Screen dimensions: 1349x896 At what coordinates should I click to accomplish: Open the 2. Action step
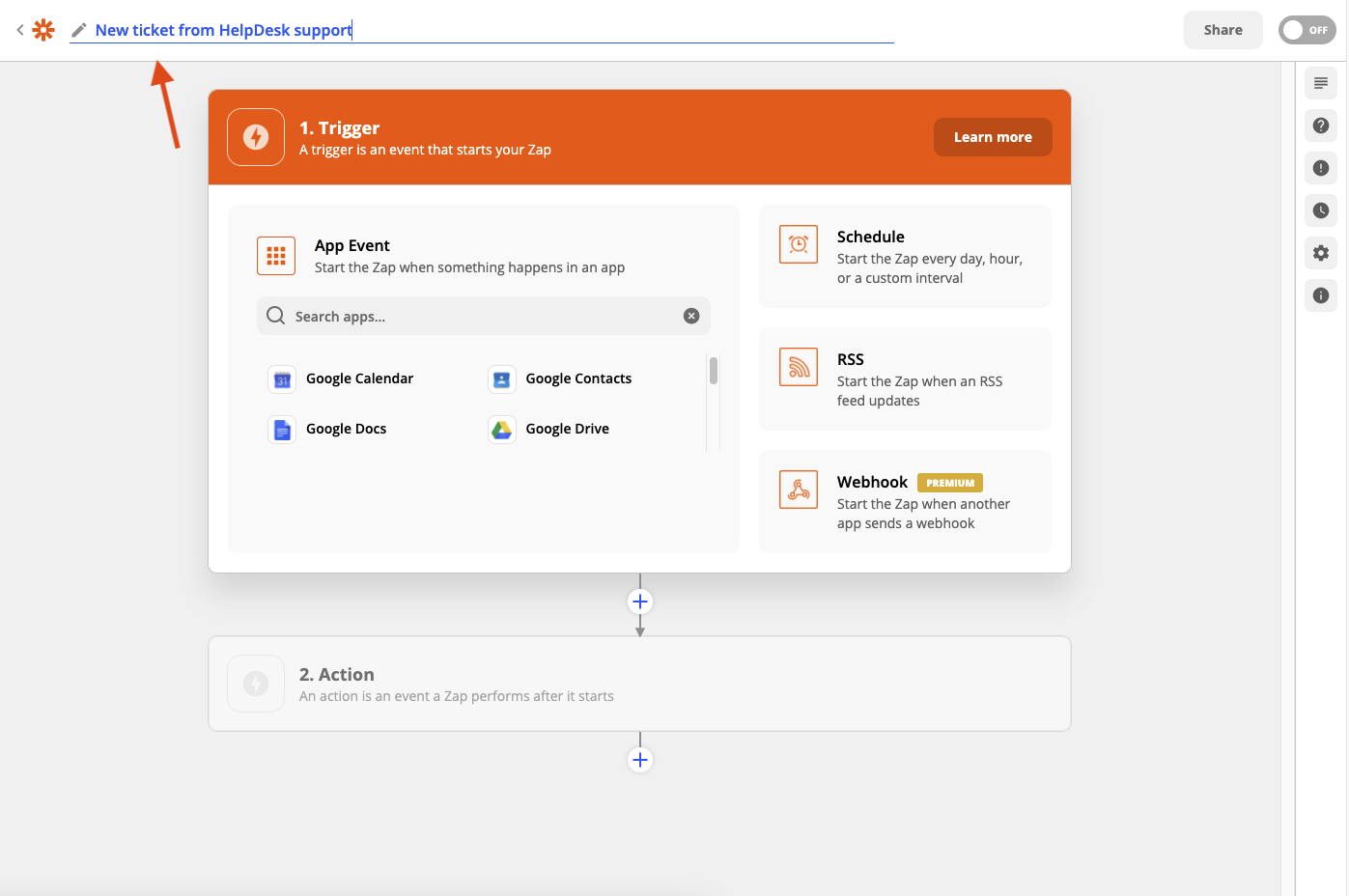pyautogui.click(x=639, y=684)
